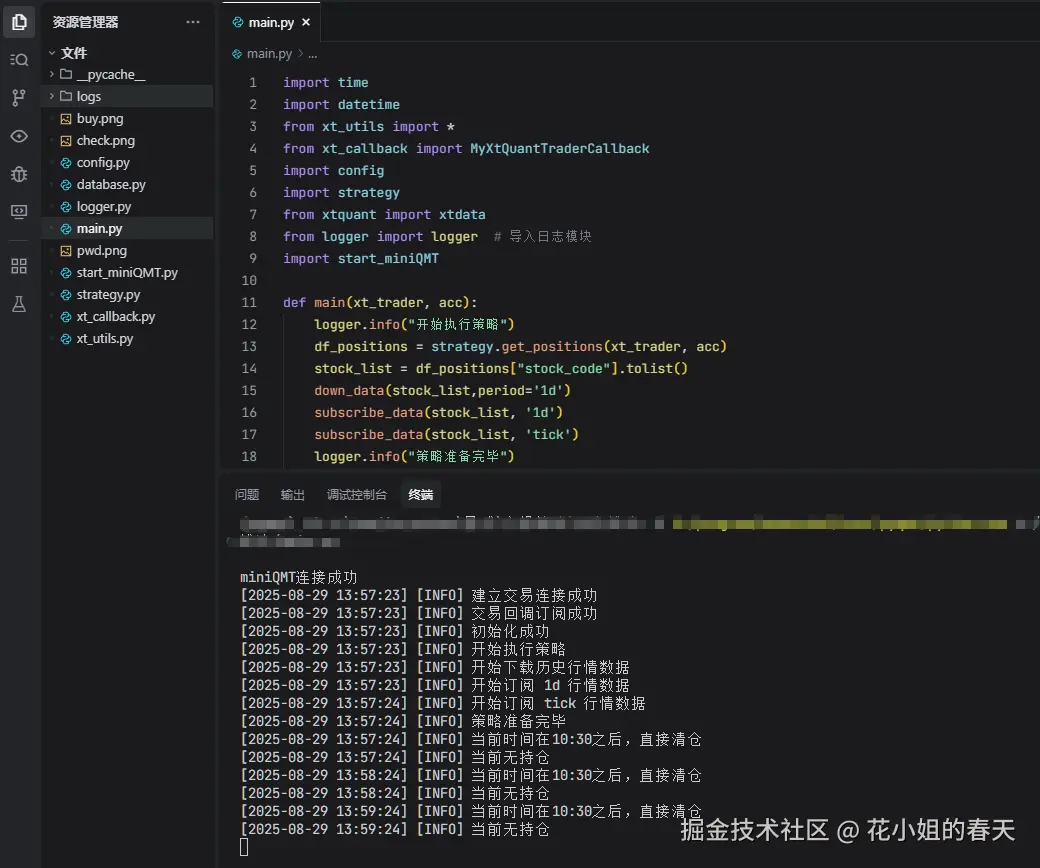Screen dimensions: 1040x868
Task: Click the breadcrumb ellipsis after main.py
Action: pyautogui.click(x=312, y=54)
